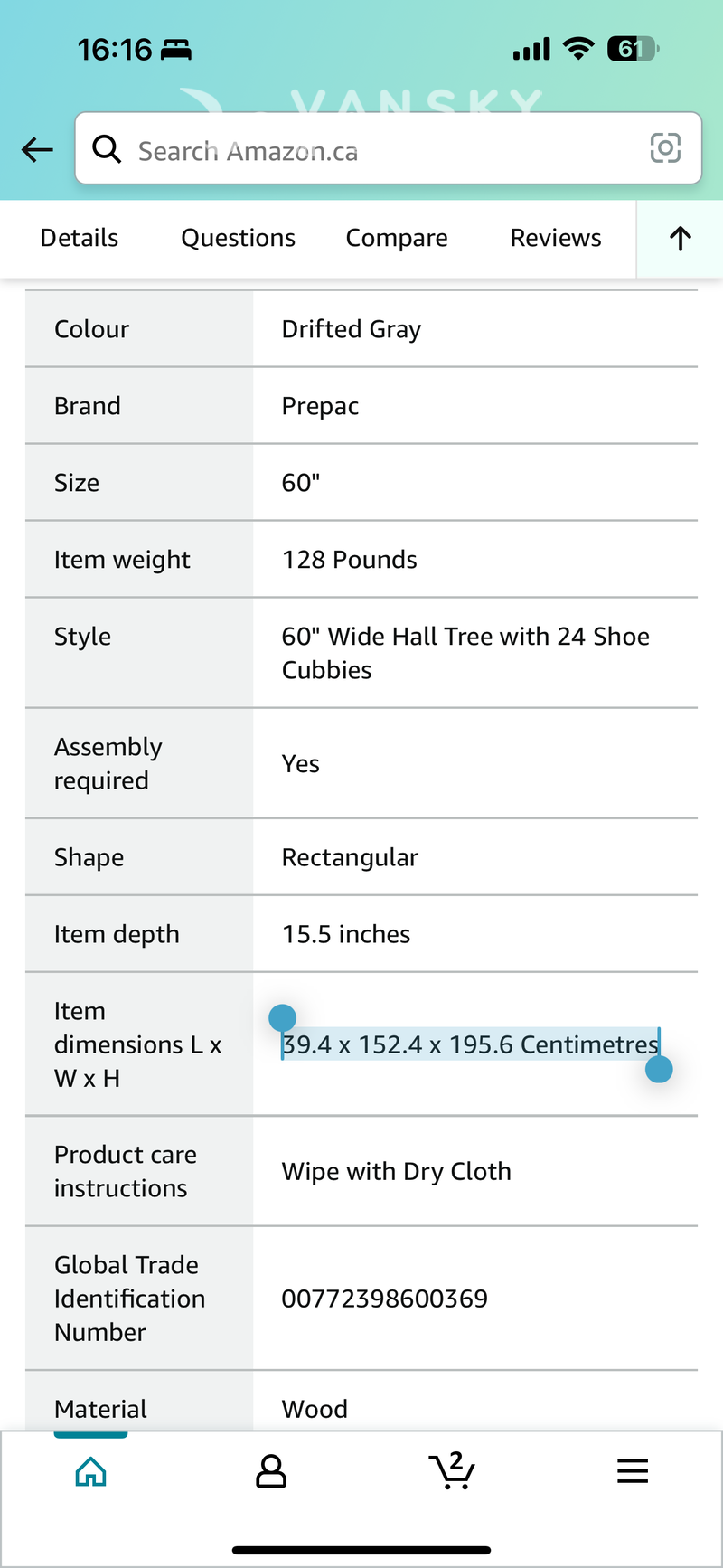Switch to the Questions tab
The image size is (723, 1568).
238,238
